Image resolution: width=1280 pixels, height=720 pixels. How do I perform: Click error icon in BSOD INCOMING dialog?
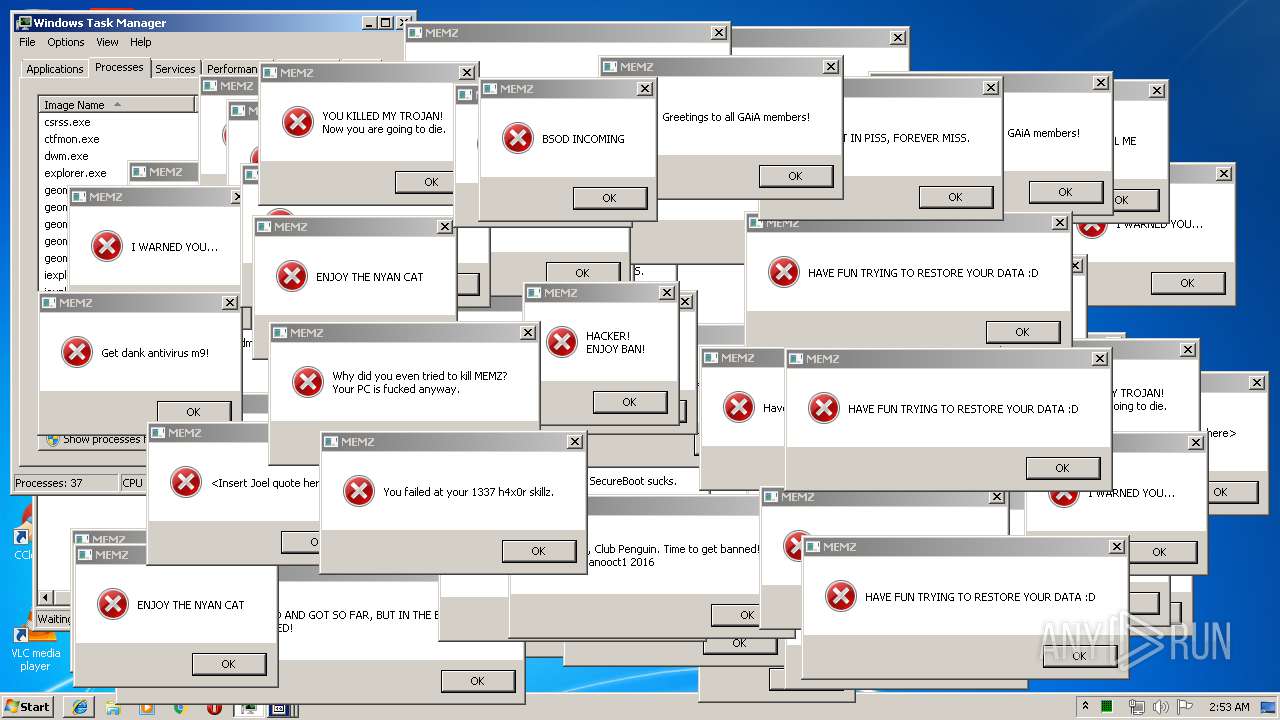[x=517, y=138]
